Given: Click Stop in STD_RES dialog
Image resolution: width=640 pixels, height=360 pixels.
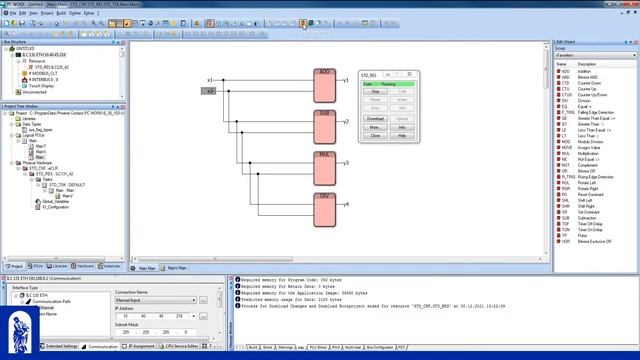Looking at the screenshot, I should click(x=375, y=91).
